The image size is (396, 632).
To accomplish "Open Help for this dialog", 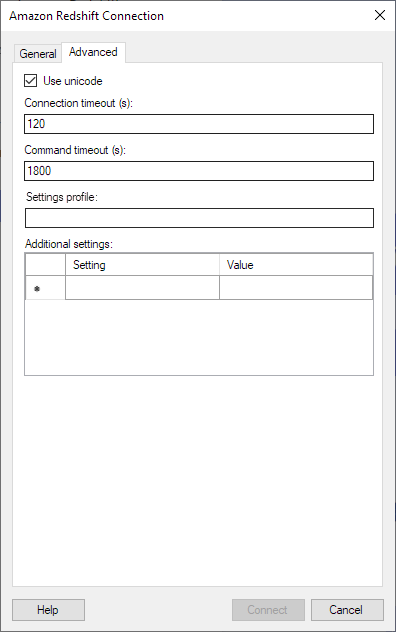I will 48,610.
